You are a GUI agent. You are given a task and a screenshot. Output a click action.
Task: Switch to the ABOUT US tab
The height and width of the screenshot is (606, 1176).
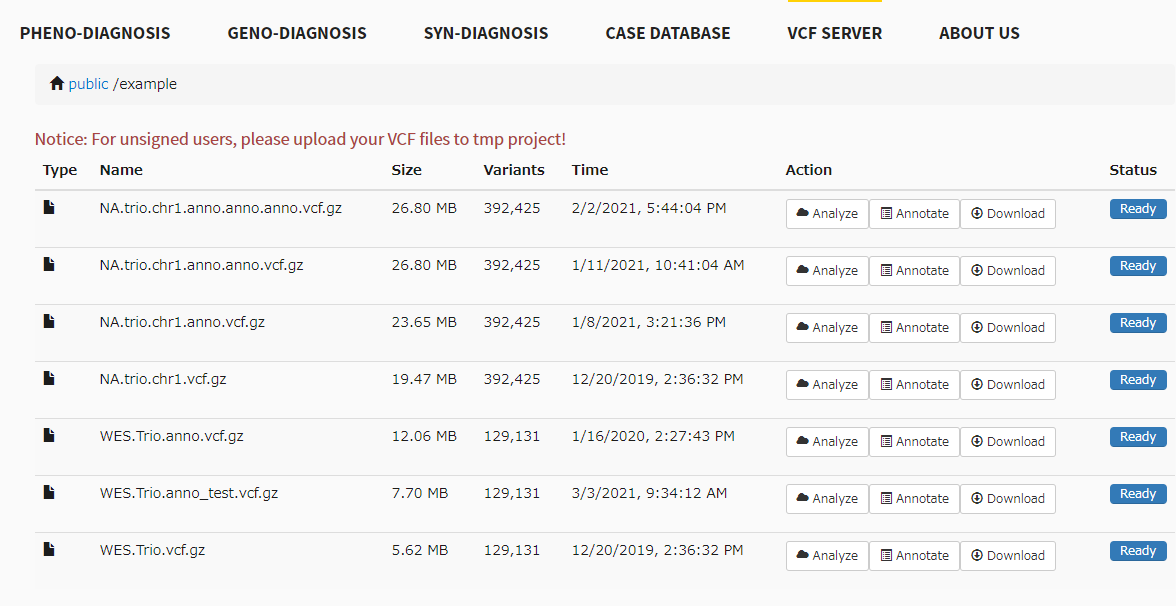click(979, 33)
